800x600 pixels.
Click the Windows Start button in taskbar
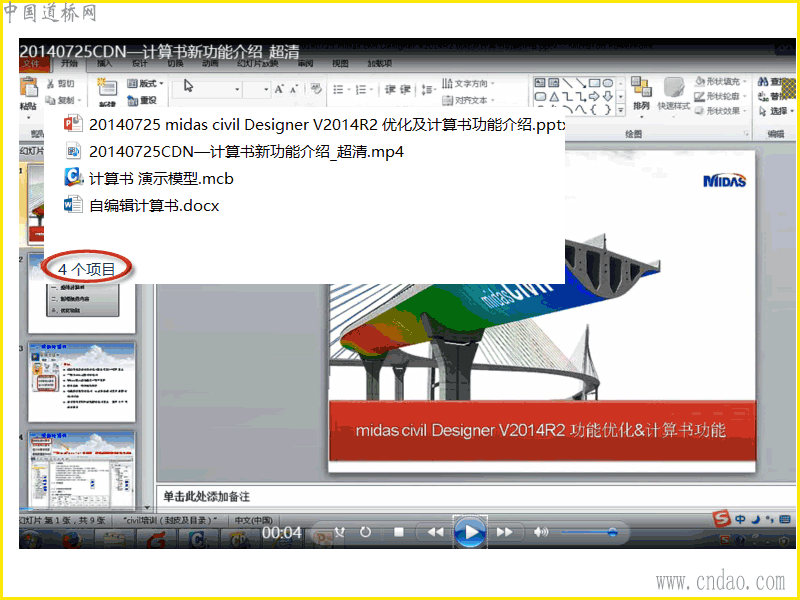[32, 539]
